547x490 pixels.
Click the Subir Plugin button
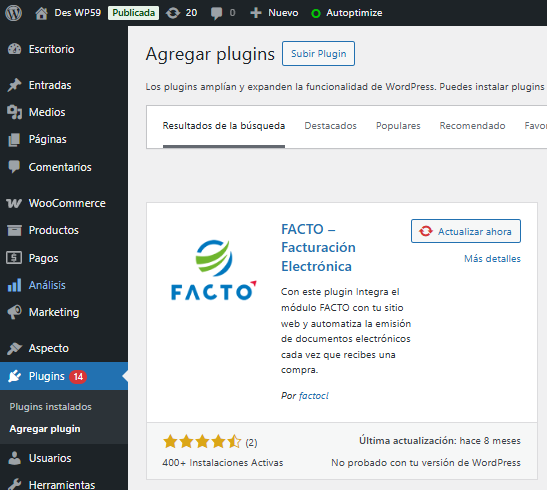(319, 54)
